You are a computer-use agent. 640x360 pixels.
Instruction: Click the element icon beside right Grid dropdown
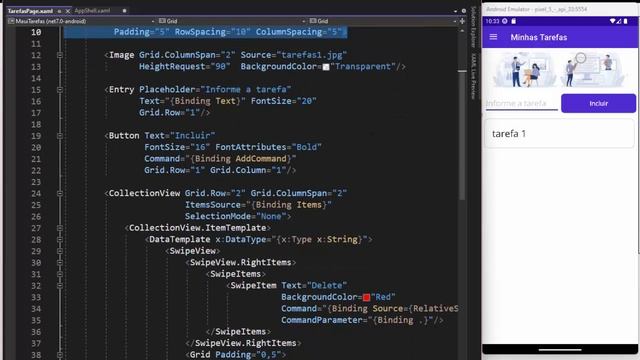[313, 21]
